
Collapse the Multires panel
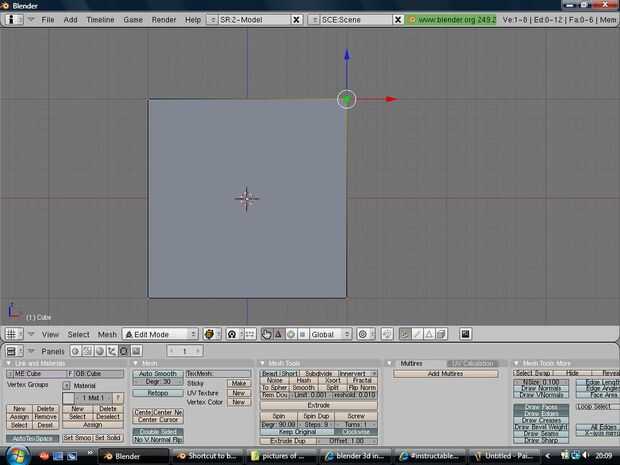click(x=389, y=363)
